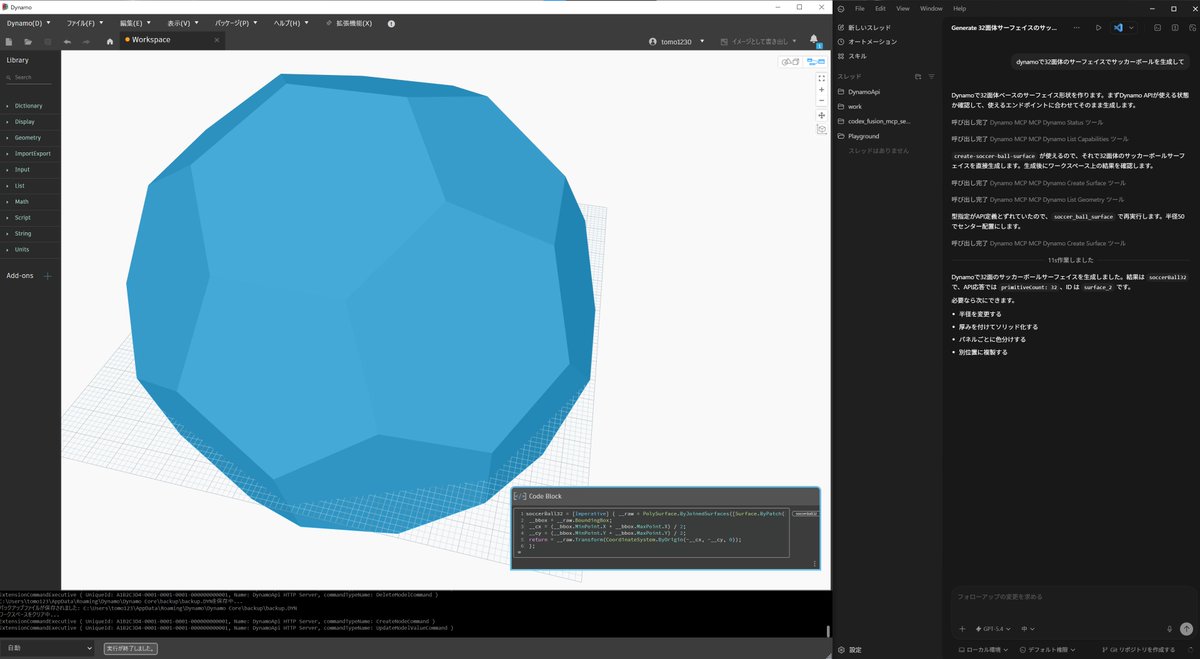Open the Dynamo(D) menu

[27, 23]
